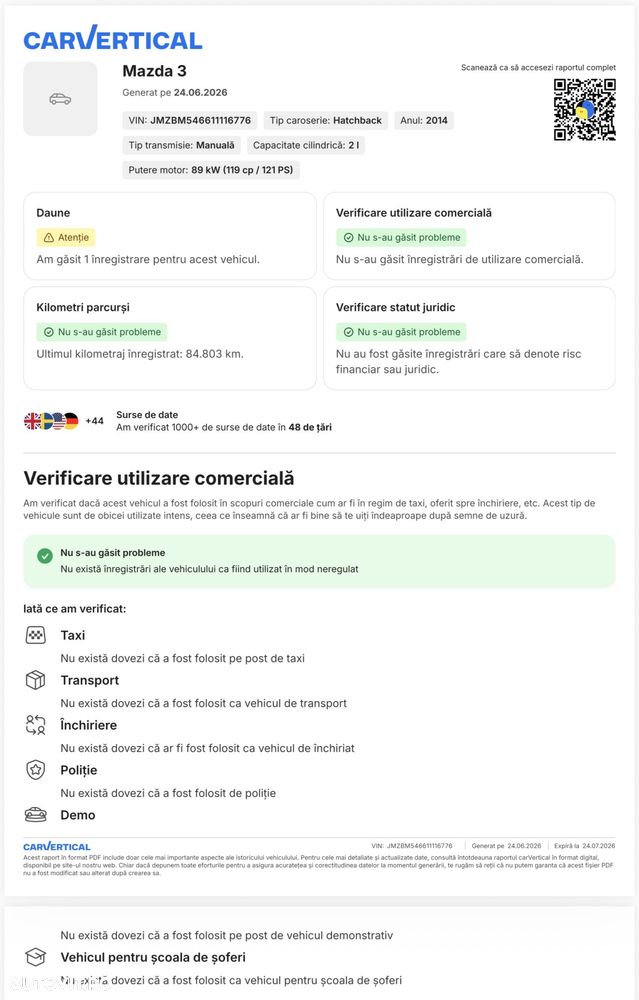Click the yellow Atenție warning badge
The image size is (639, 1000).
pyautogui.click(x=66, y=237)
